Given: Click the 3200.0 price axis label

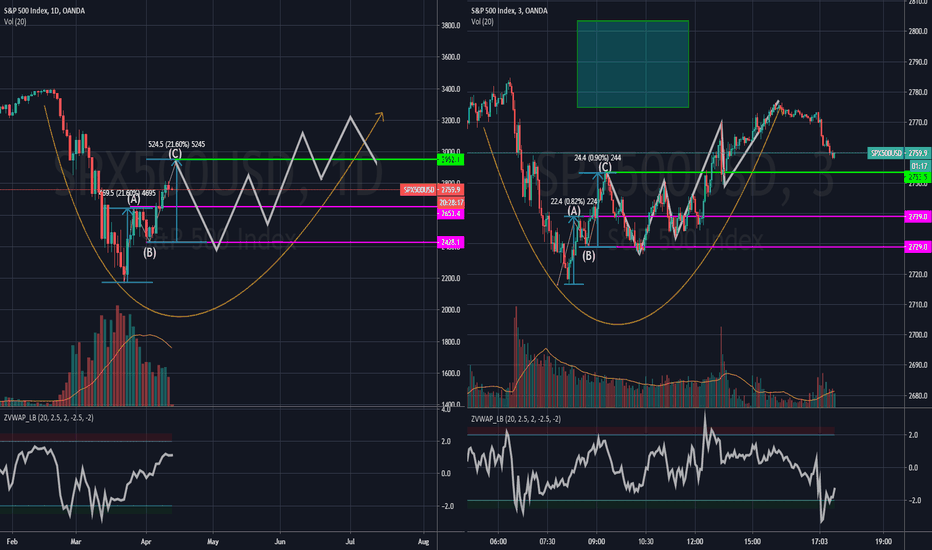Looking at the screenshot, I should [451, 121].
